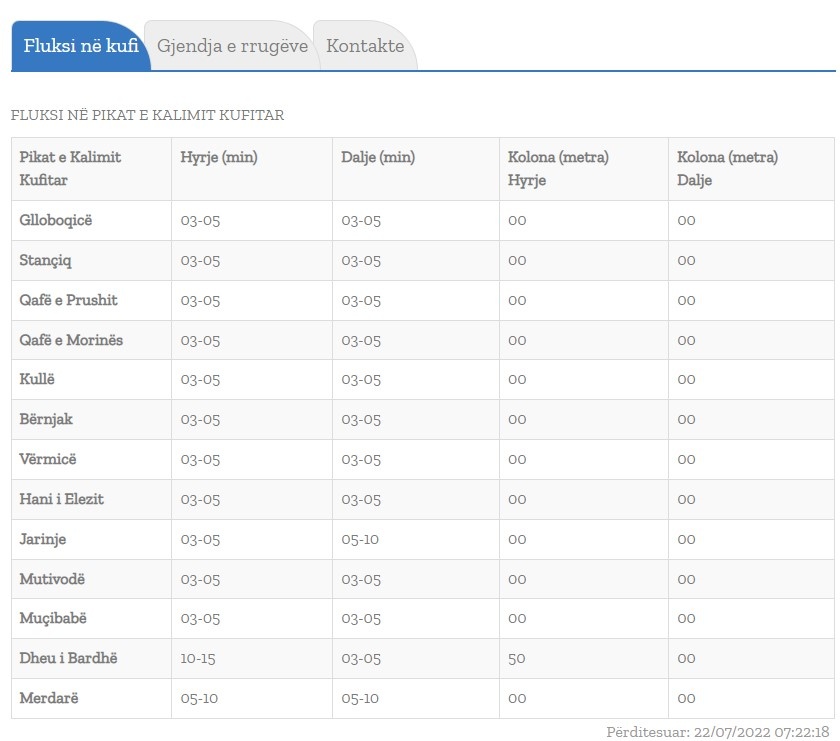Select the Dheu i Bardhë column value 50
The image size is (840, 741).
[517, 658]
